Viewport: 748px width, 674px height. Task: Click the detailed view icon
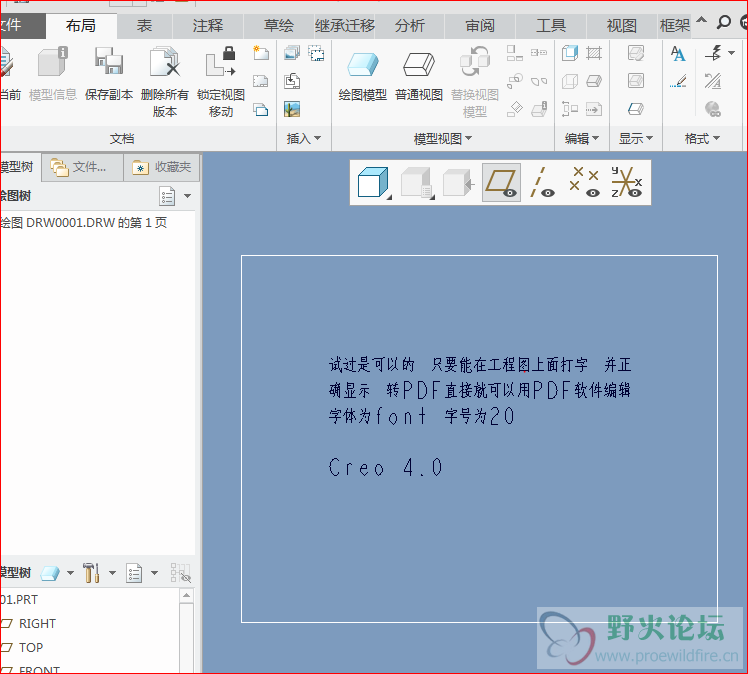[x=514, y=81]
